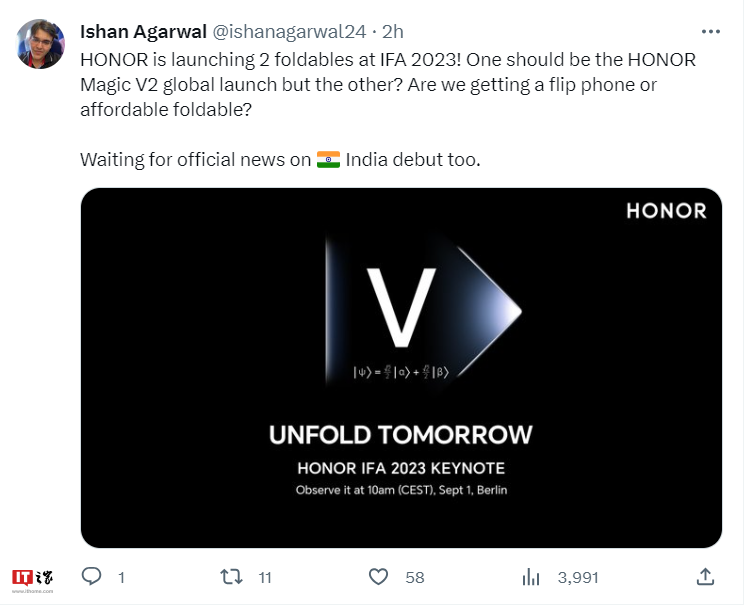This screenshot has height=605, width=748.
Task: Open view analytics bar chart icon
Action: [531, 577]
